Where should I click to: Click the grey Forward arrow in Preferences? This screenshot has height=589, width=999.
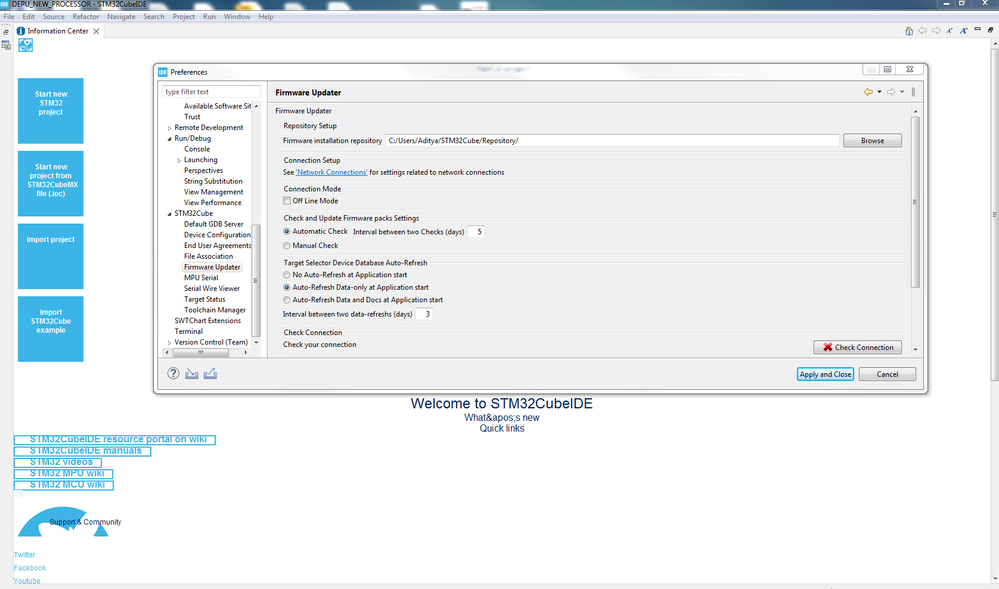click(x=891, y=92)
